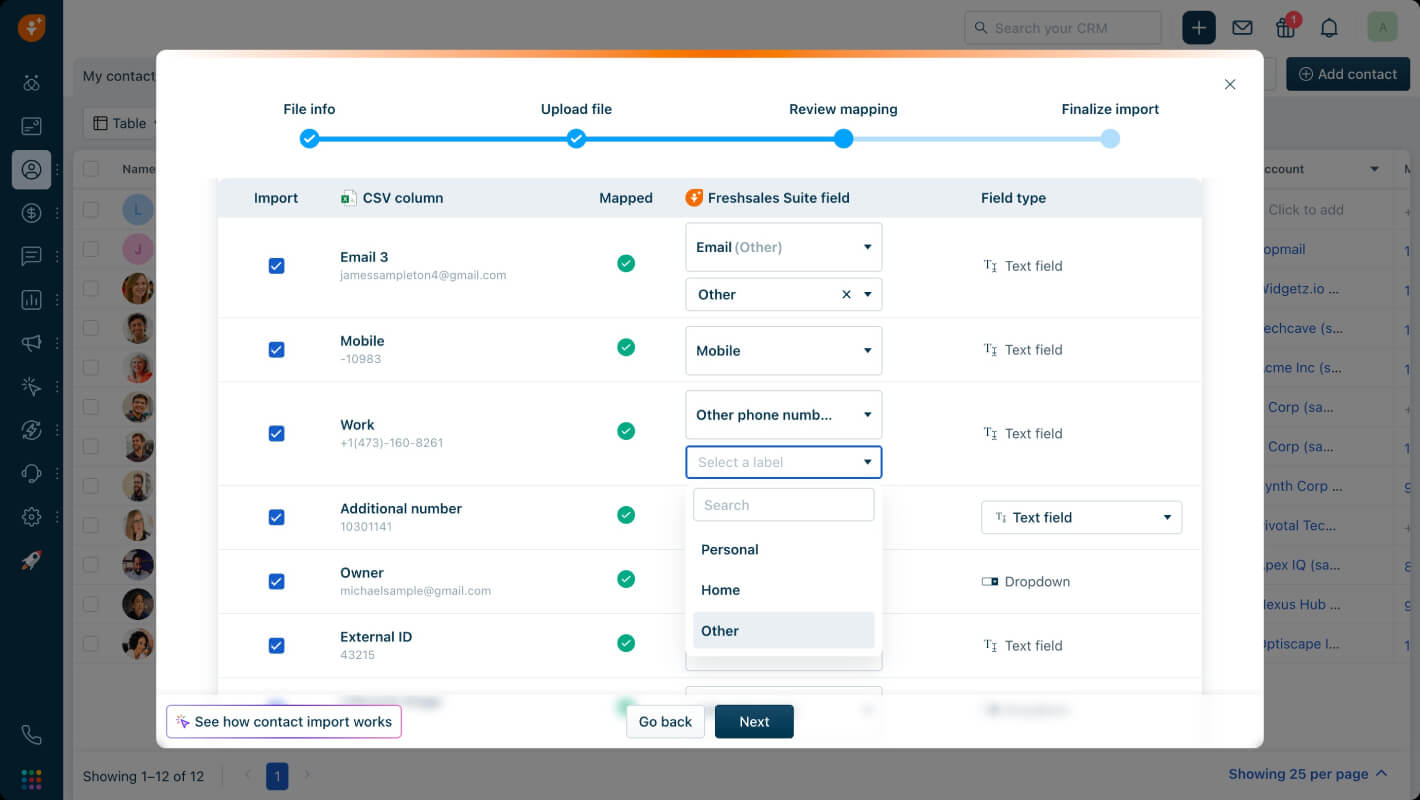Uncheck import checkbox for Work

pos(276,434)
